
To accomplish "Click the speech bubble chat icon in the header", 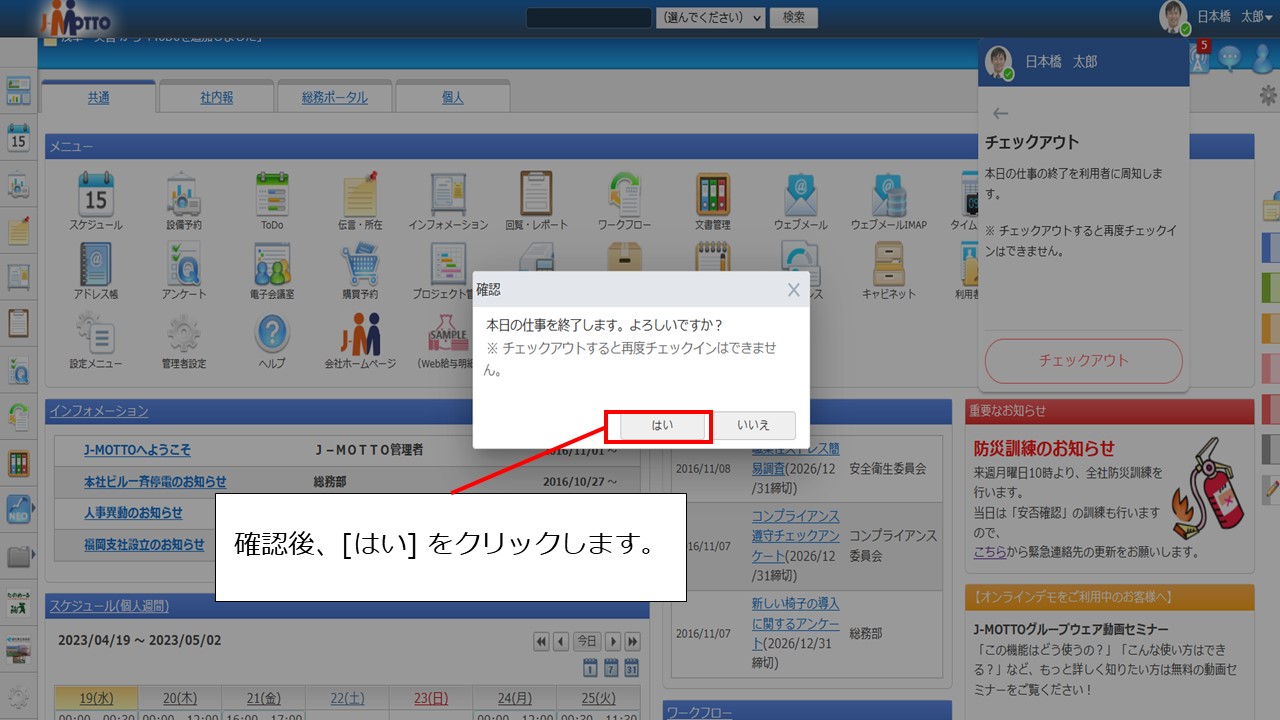I will coord(1230,59).
